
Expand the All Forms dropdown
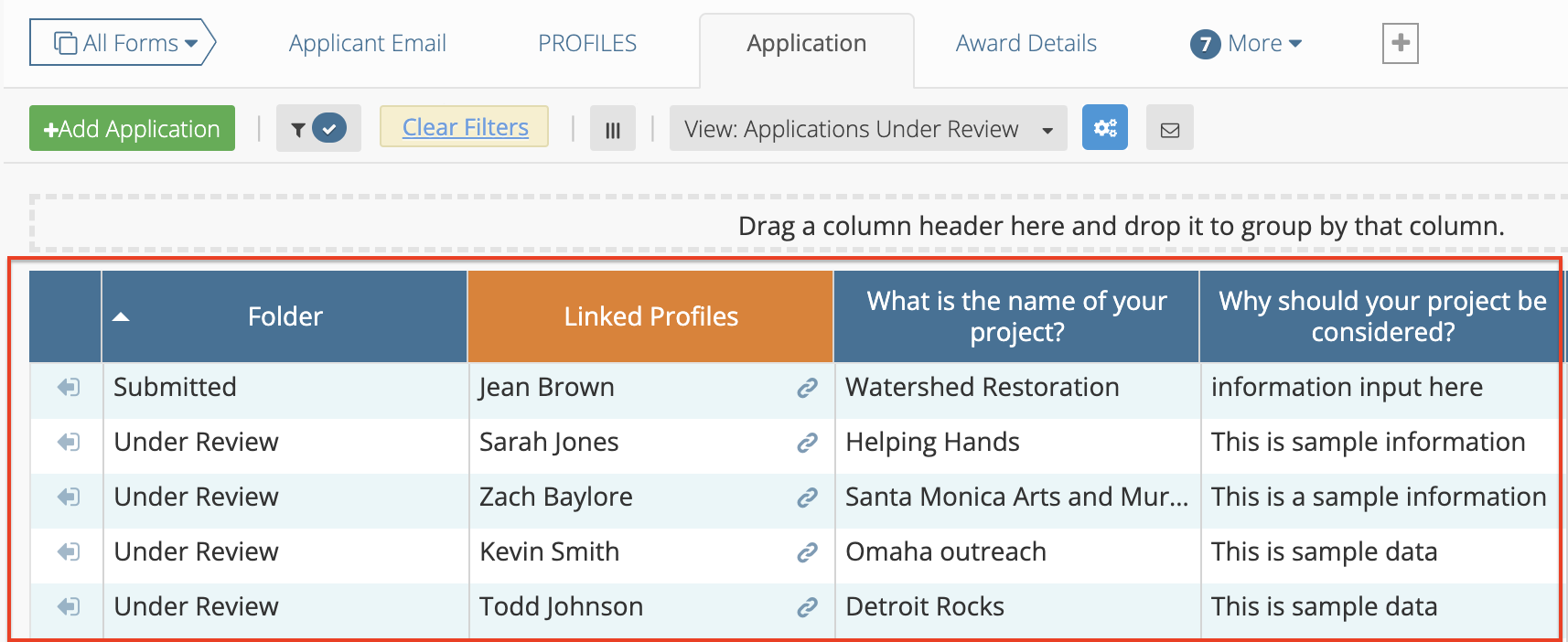point(123,43)
